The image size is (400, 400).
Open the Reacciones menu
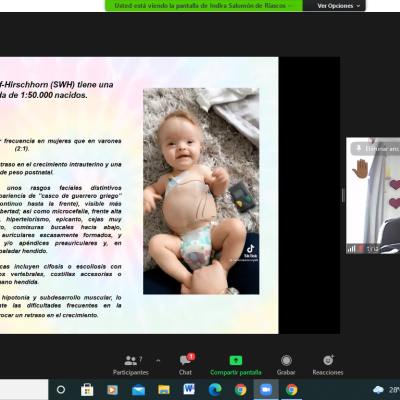328,365
